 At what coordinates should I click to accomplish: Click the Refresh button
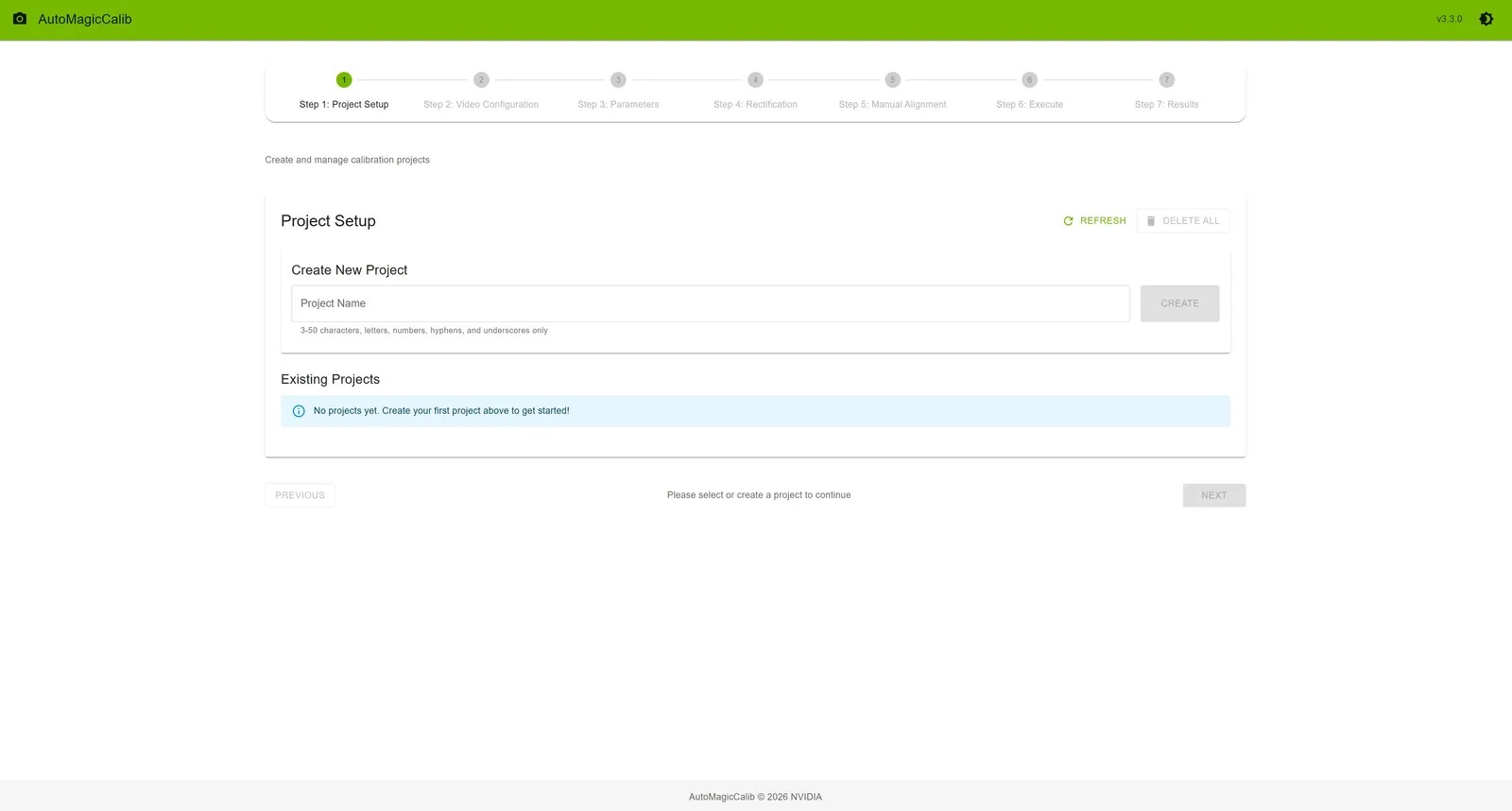pyautogui.click(x=1094, y=221)
